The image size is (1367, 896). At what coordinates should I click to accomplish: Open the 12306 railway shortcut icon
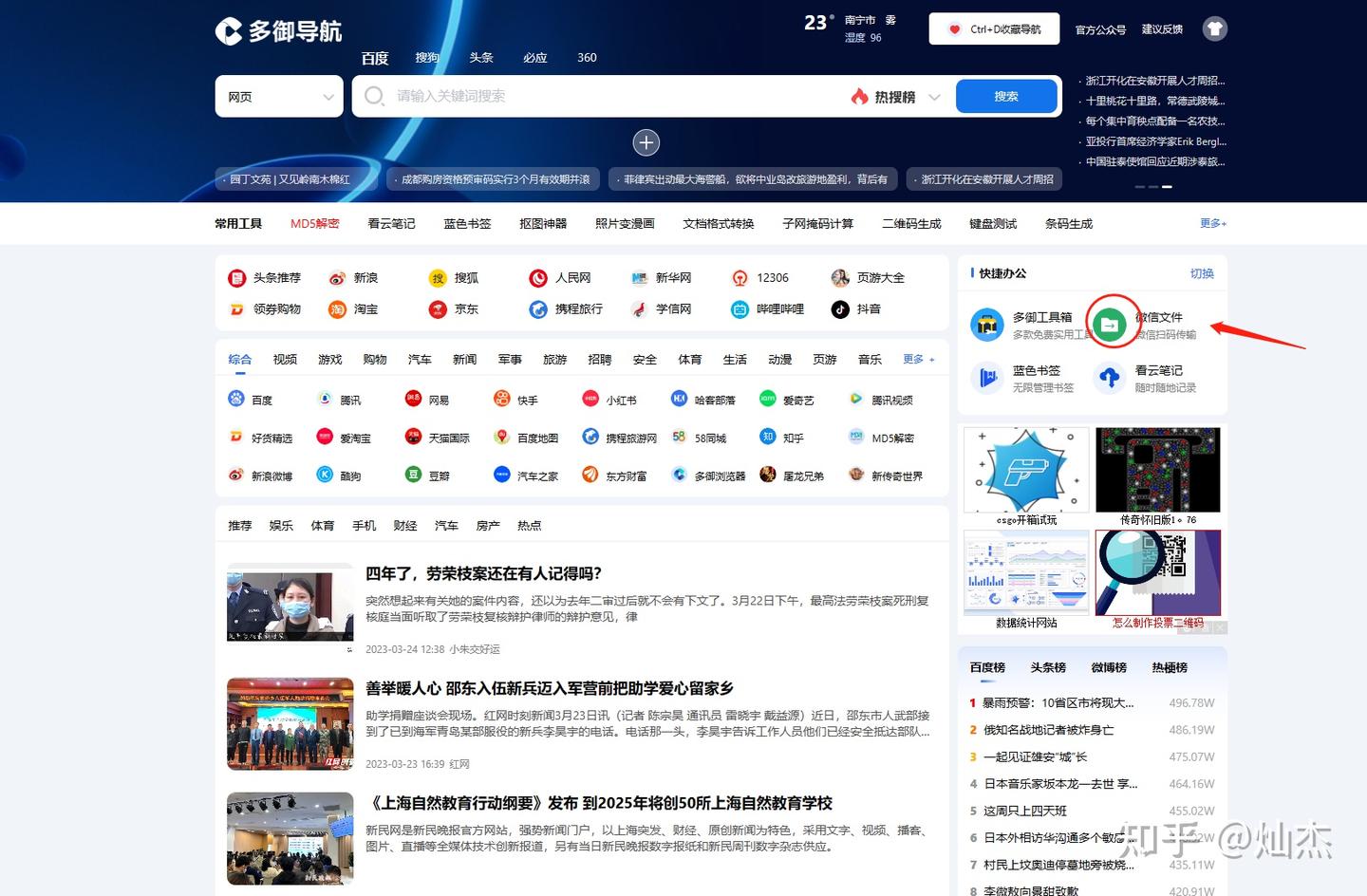740,277
